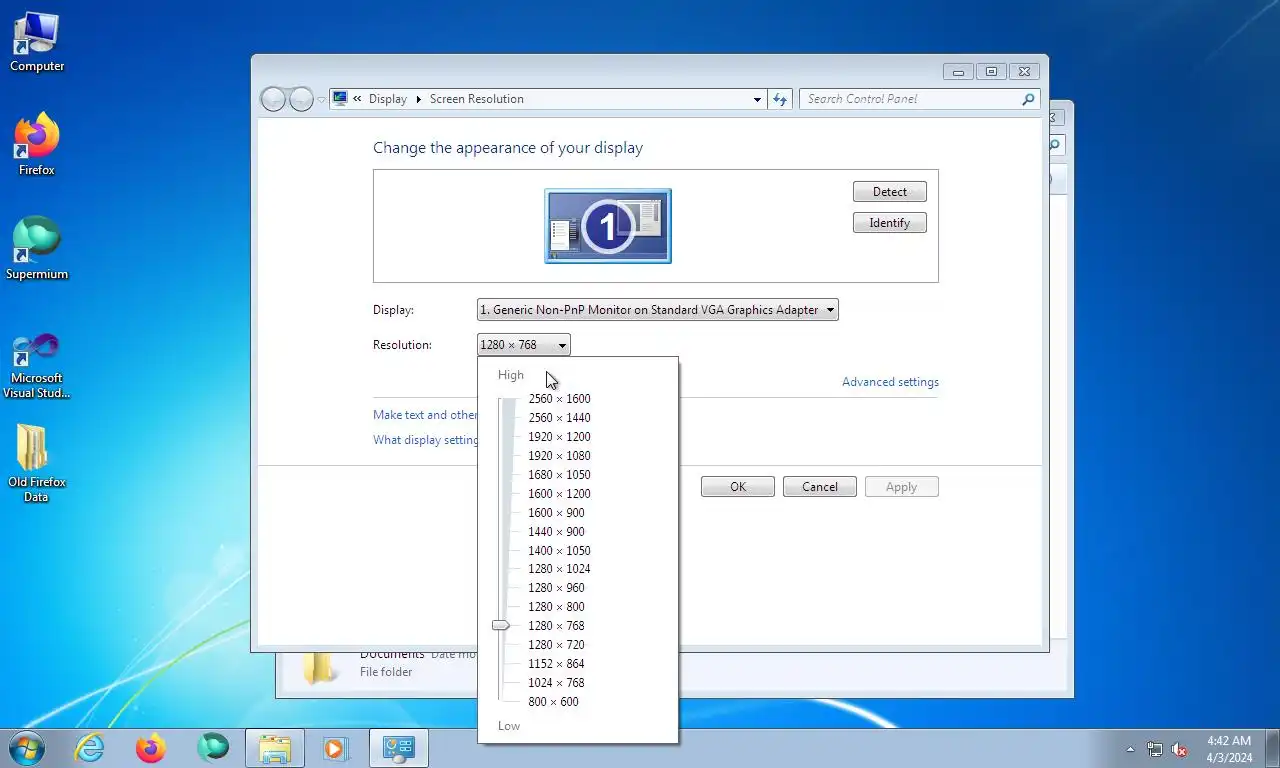Click the OK button

click(738, 487)
